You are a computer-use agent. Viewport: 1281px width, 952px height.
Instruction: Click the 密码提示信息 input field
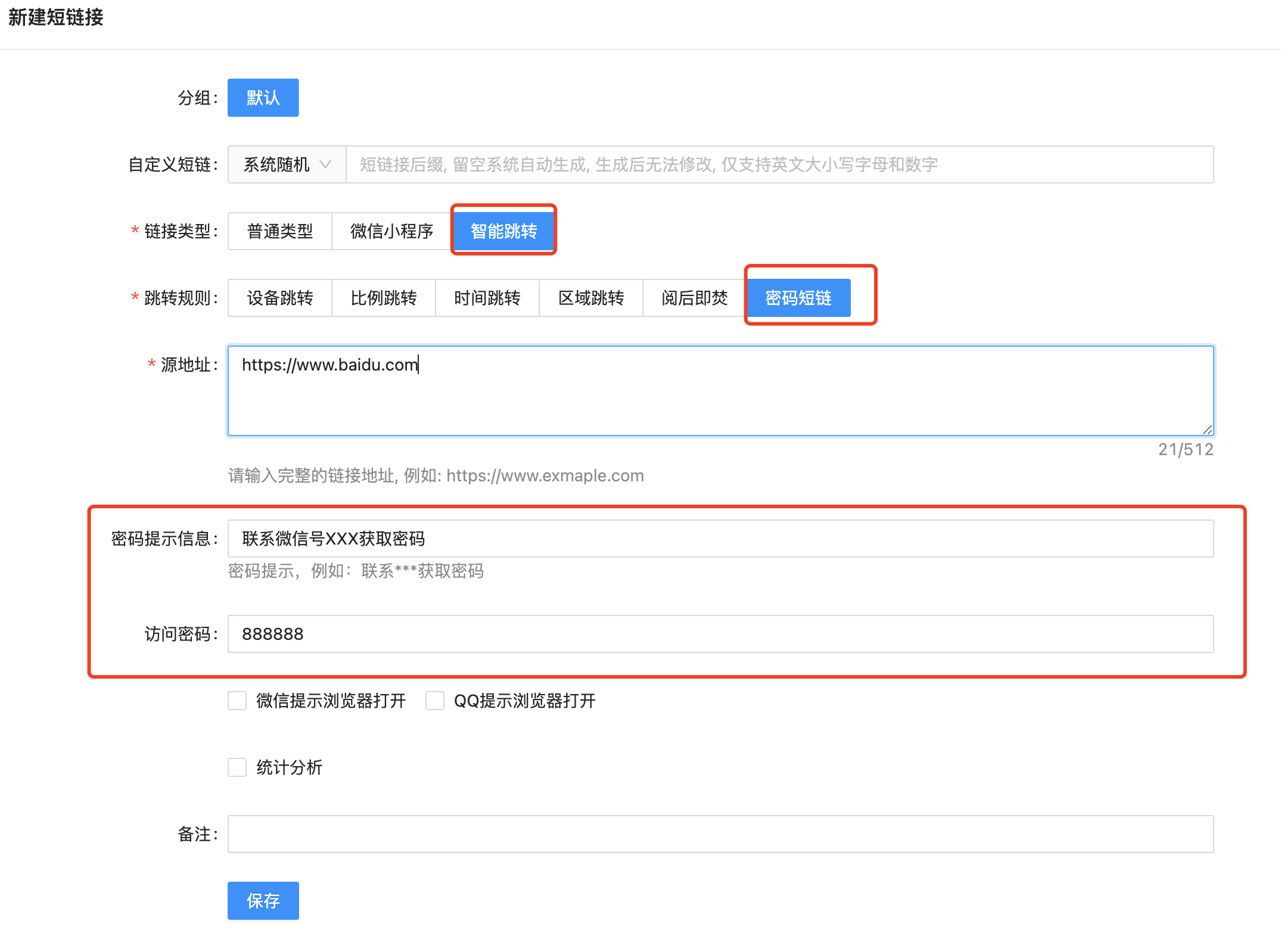coord(720,539)
